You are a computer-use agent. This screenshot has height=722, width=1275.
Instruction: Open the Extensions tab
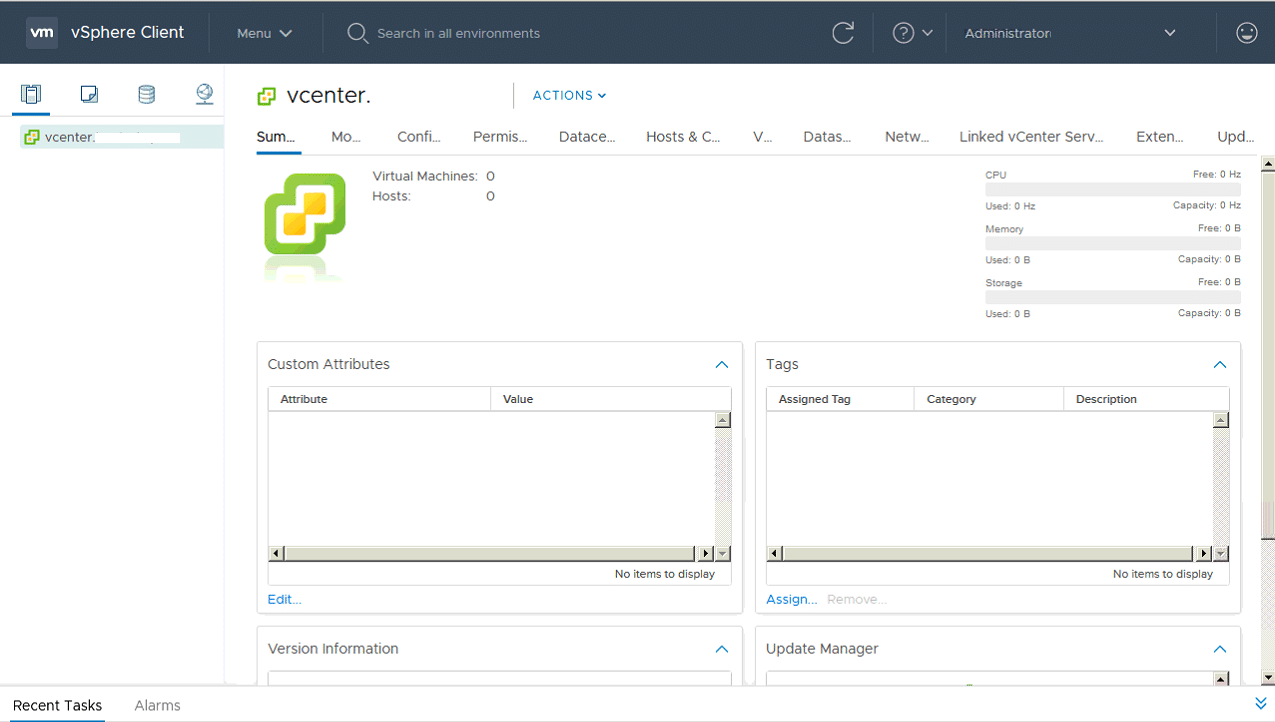(x=1160, y=137)
